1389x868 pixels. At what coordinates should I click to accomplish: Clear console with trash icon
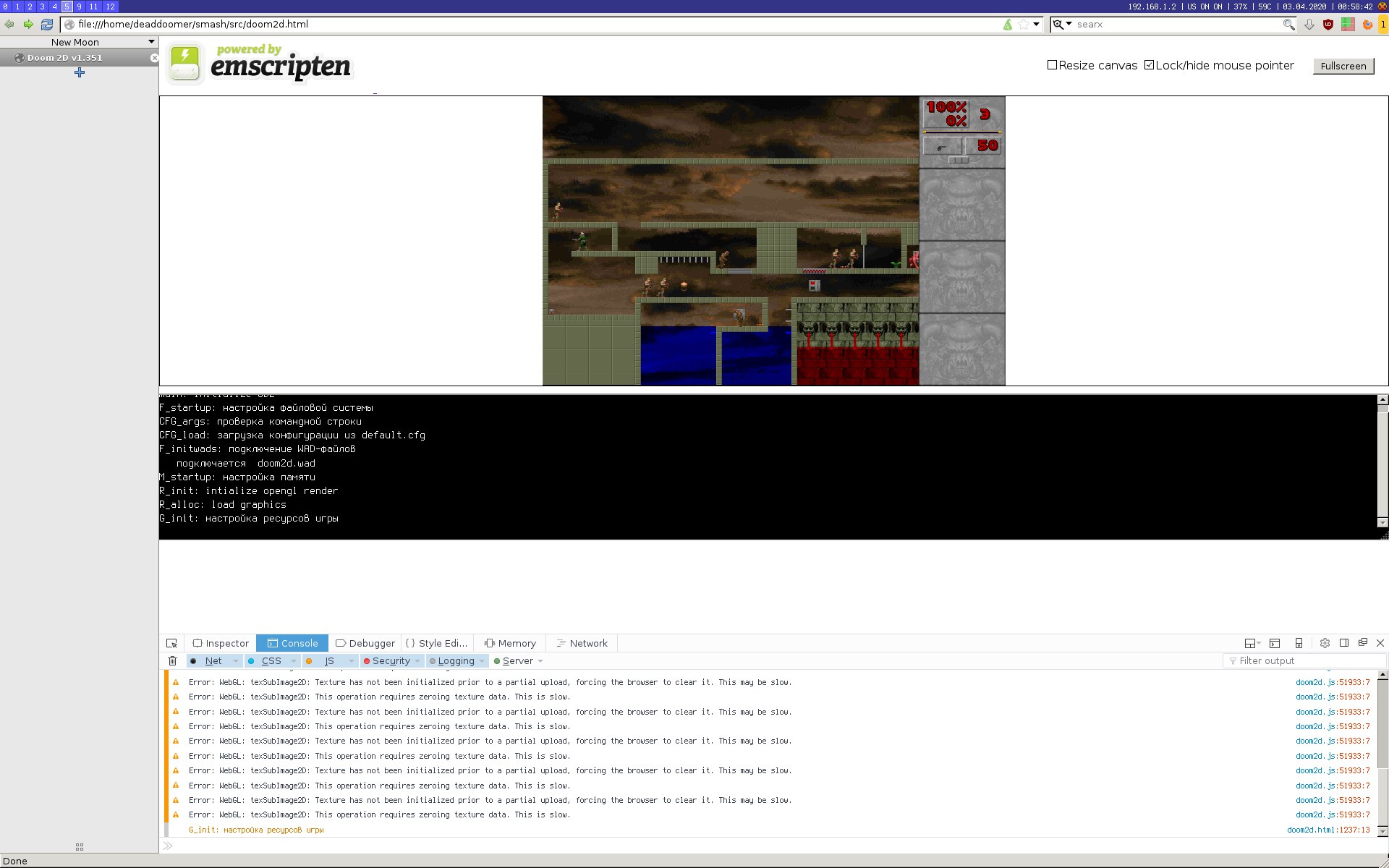tap(172, 661)
